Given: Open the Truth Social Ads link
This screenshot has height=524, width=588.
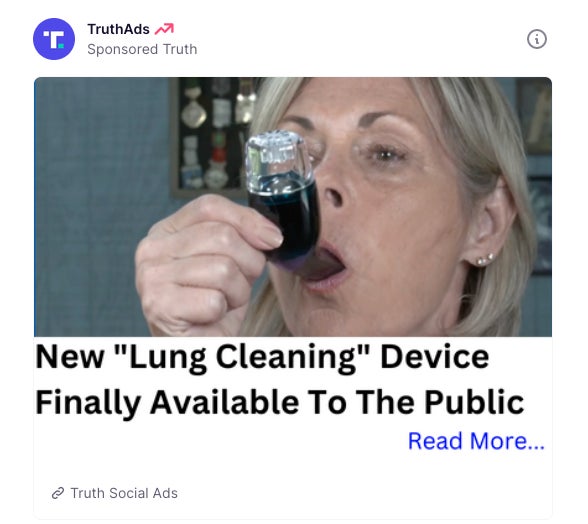Looking at the screenshot, I should coord(124,493).
